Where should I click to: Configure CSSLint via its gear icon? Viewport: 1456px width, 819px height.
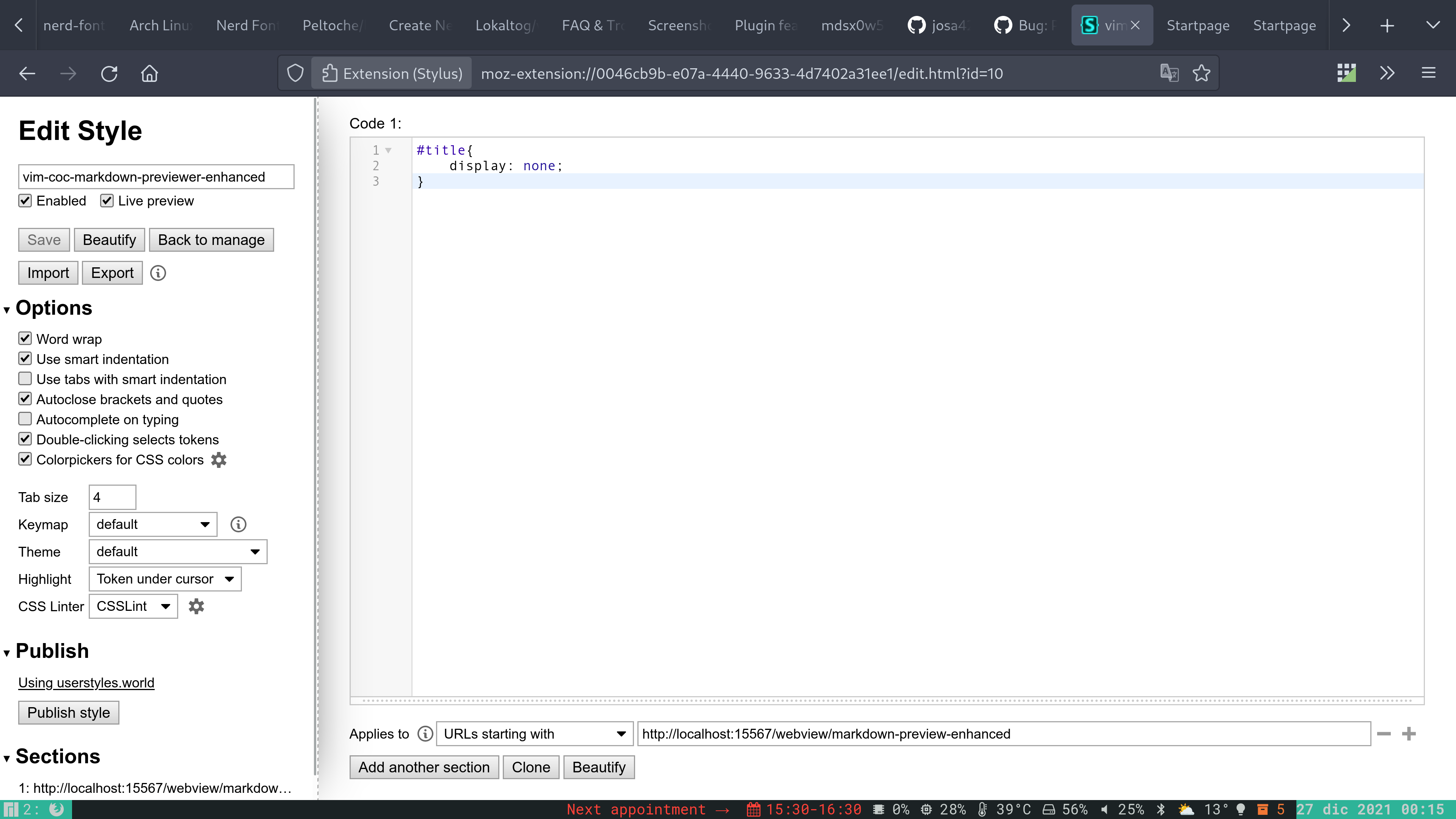click(x=196, y=606)
